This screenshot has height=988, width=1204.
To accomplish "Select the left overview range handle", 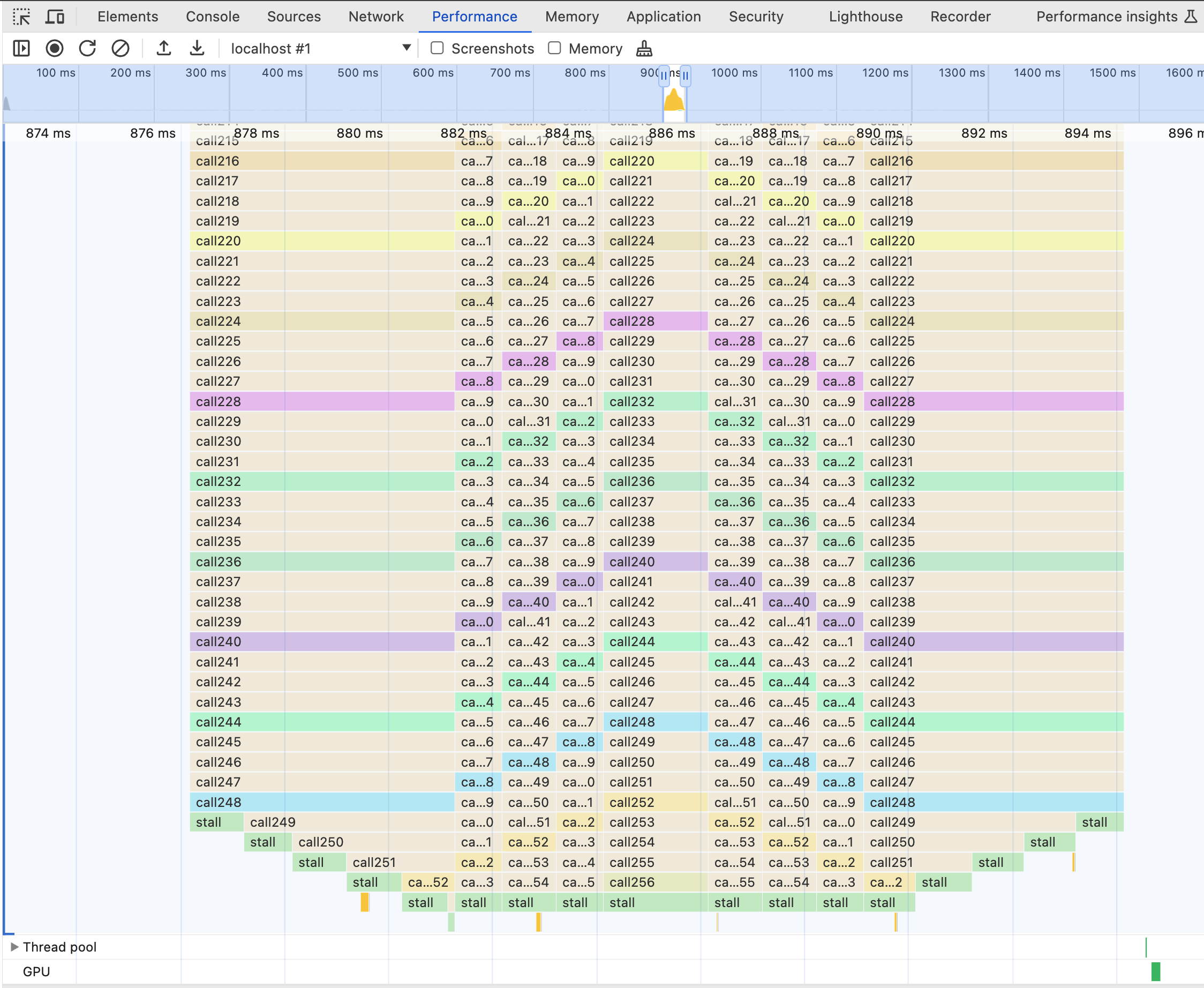I will pyautogui.click(x=664, y=75).
